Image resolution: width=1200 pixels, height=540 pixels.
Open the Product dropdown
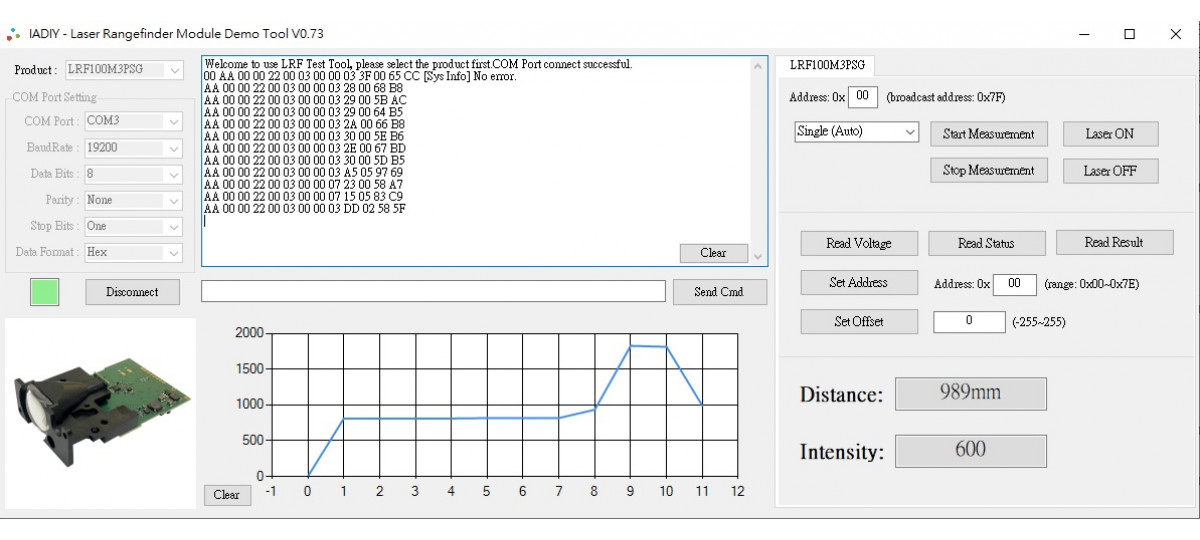pyautogui.click(x=125, y=70)
